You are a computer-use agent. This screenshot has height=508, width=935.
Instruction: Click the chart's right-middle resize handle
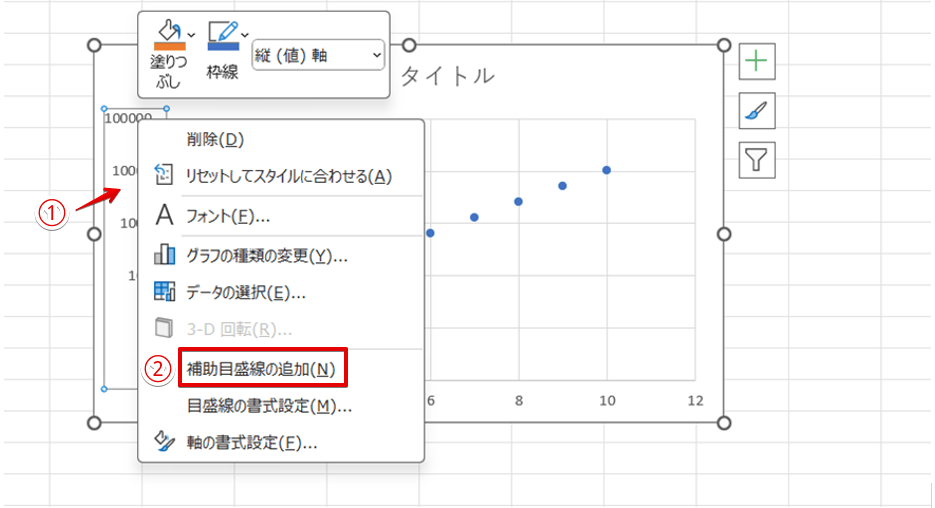[723, 234]
